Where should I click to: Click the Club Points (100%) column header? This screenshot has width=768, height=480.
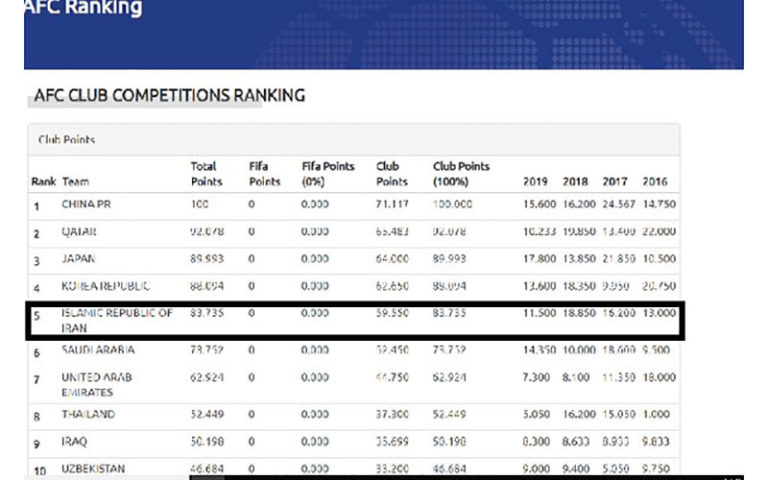(461, 174)
